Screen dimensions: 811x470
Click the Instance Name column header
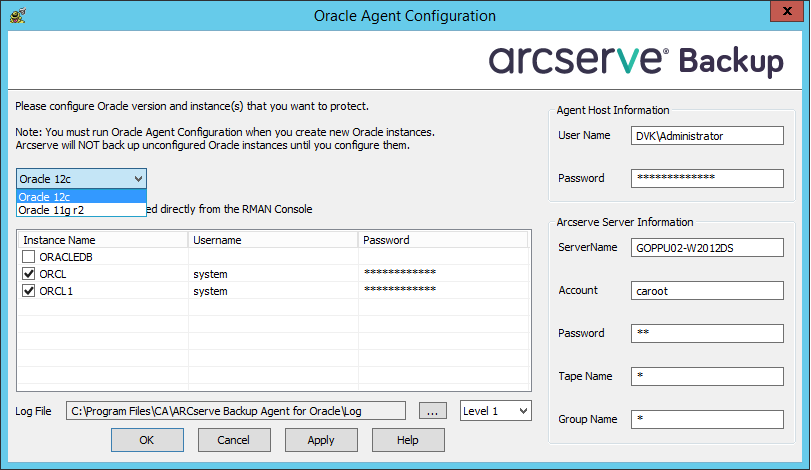[x=103, y=240]
